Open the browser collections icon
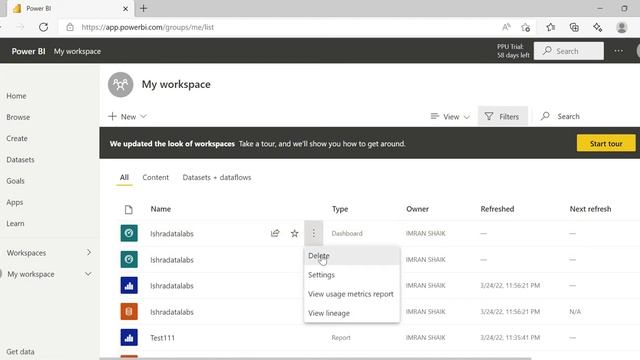The height and width of the screenshot is (360, 640). point(574,27)
